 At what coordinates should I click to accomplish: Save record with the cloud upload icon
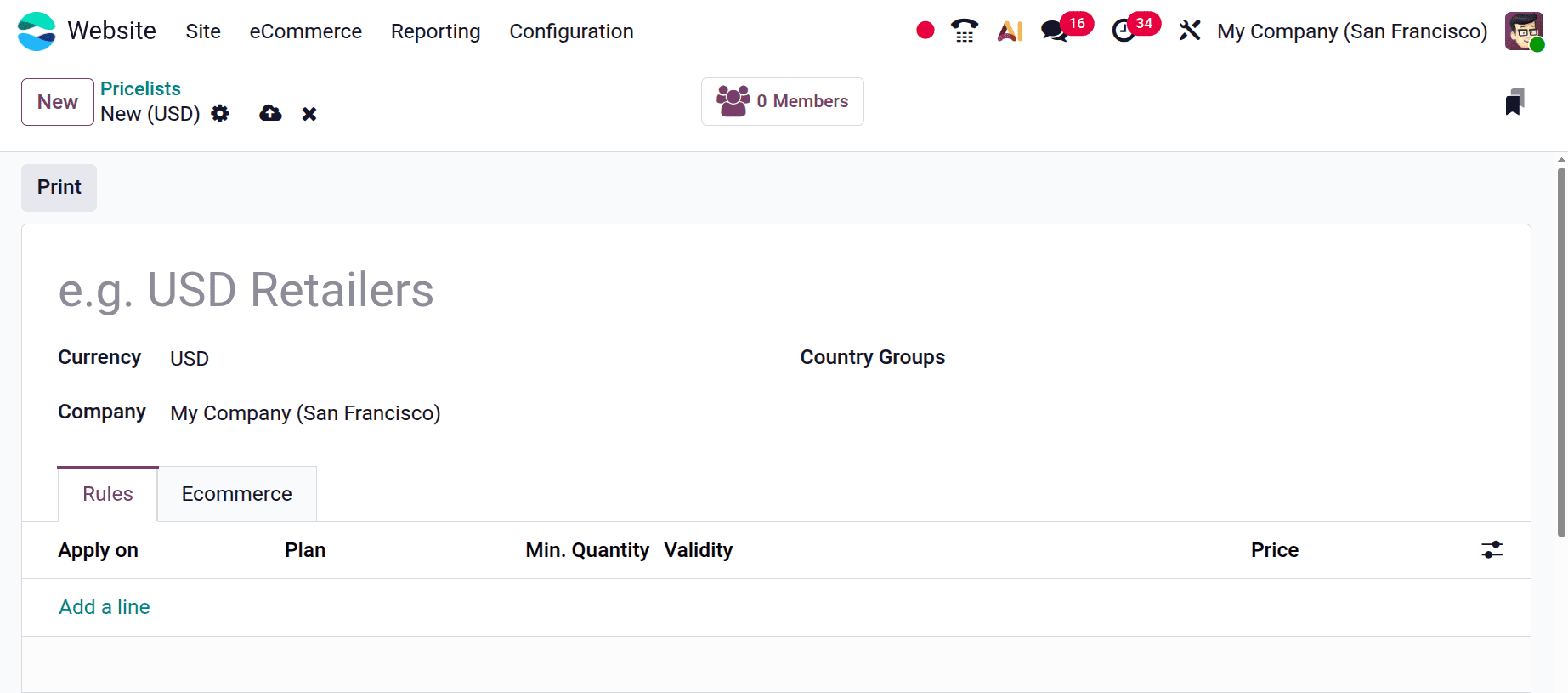270,113
